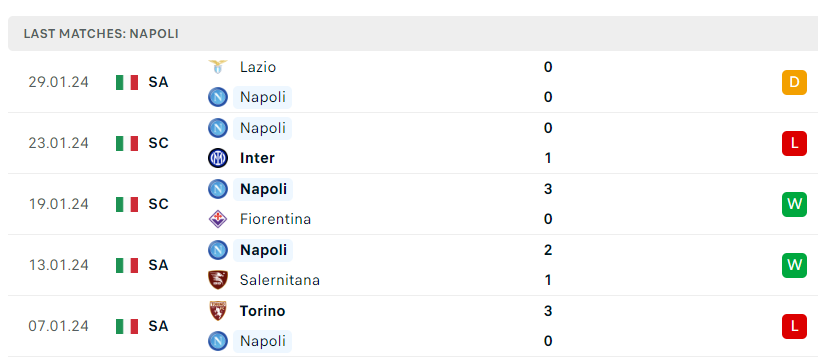Screen dimensions: 818x361
Task: Select the Last Matches: Napoli header
Action: (101, 34)
